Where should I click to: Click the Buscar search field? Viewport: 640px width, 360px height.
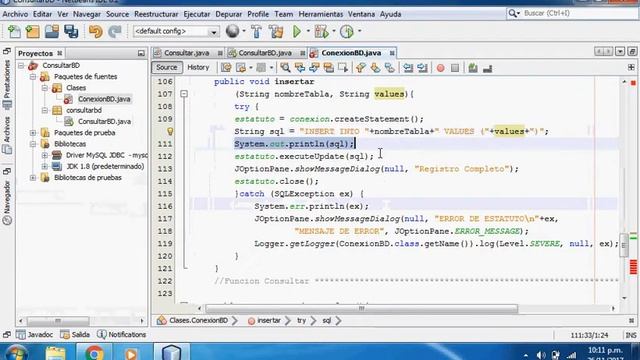572,13
